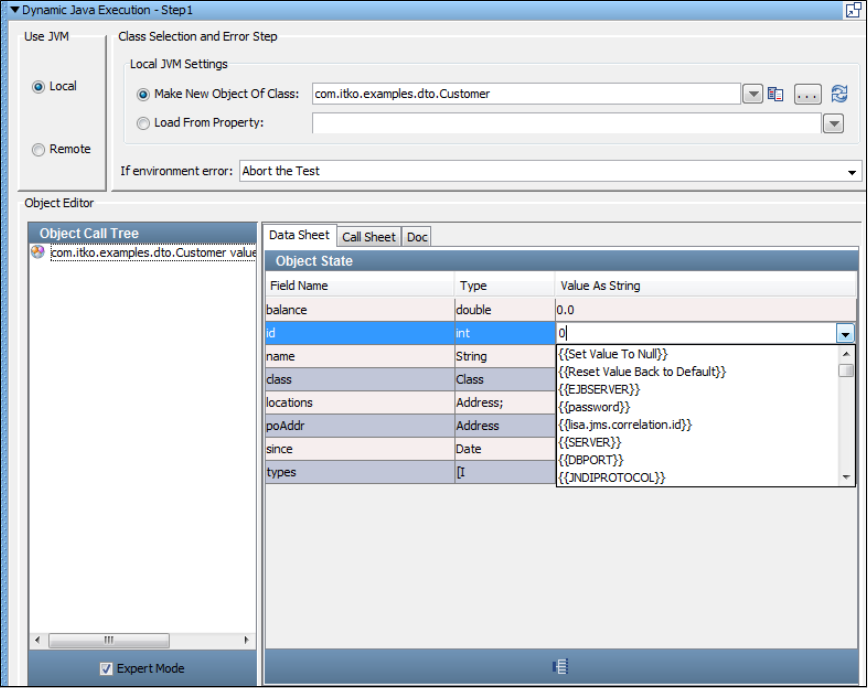Click the Type column header
The height and width of the screenshot is (688, 868).
point(504,286)
